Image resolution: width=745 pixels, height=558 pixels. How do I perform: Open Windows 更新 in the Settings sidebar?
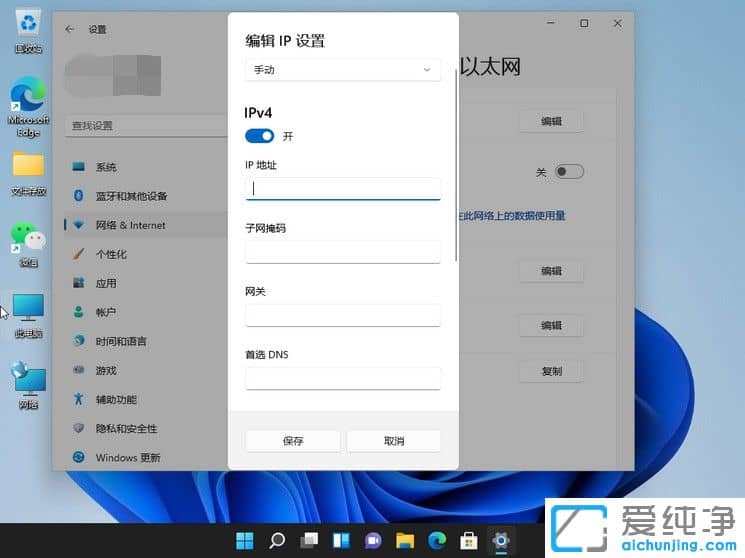pyautogui.click(x=146, y=457)
